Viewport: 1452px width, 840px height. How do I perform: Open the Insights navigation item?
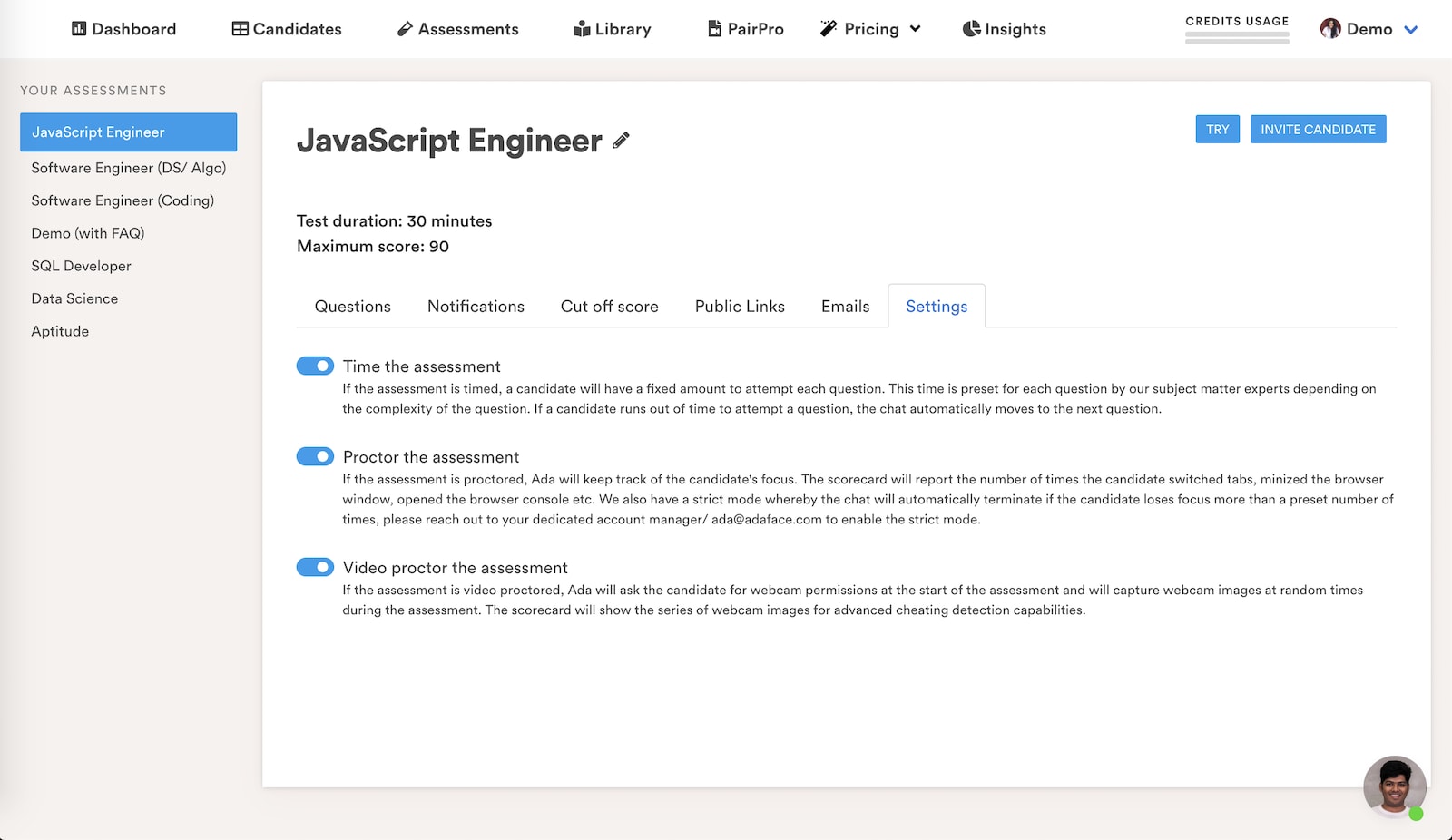tap(1005, 29)
